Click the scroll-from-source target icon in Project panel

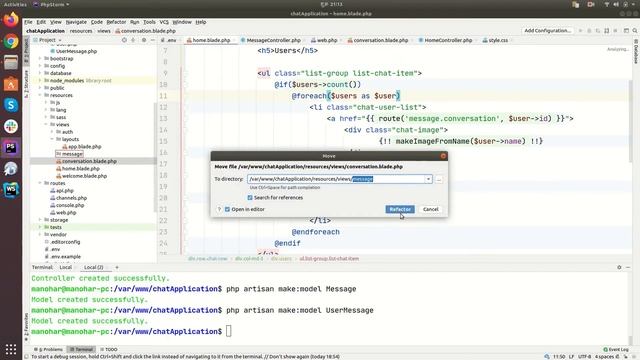[x=124, y=40]
